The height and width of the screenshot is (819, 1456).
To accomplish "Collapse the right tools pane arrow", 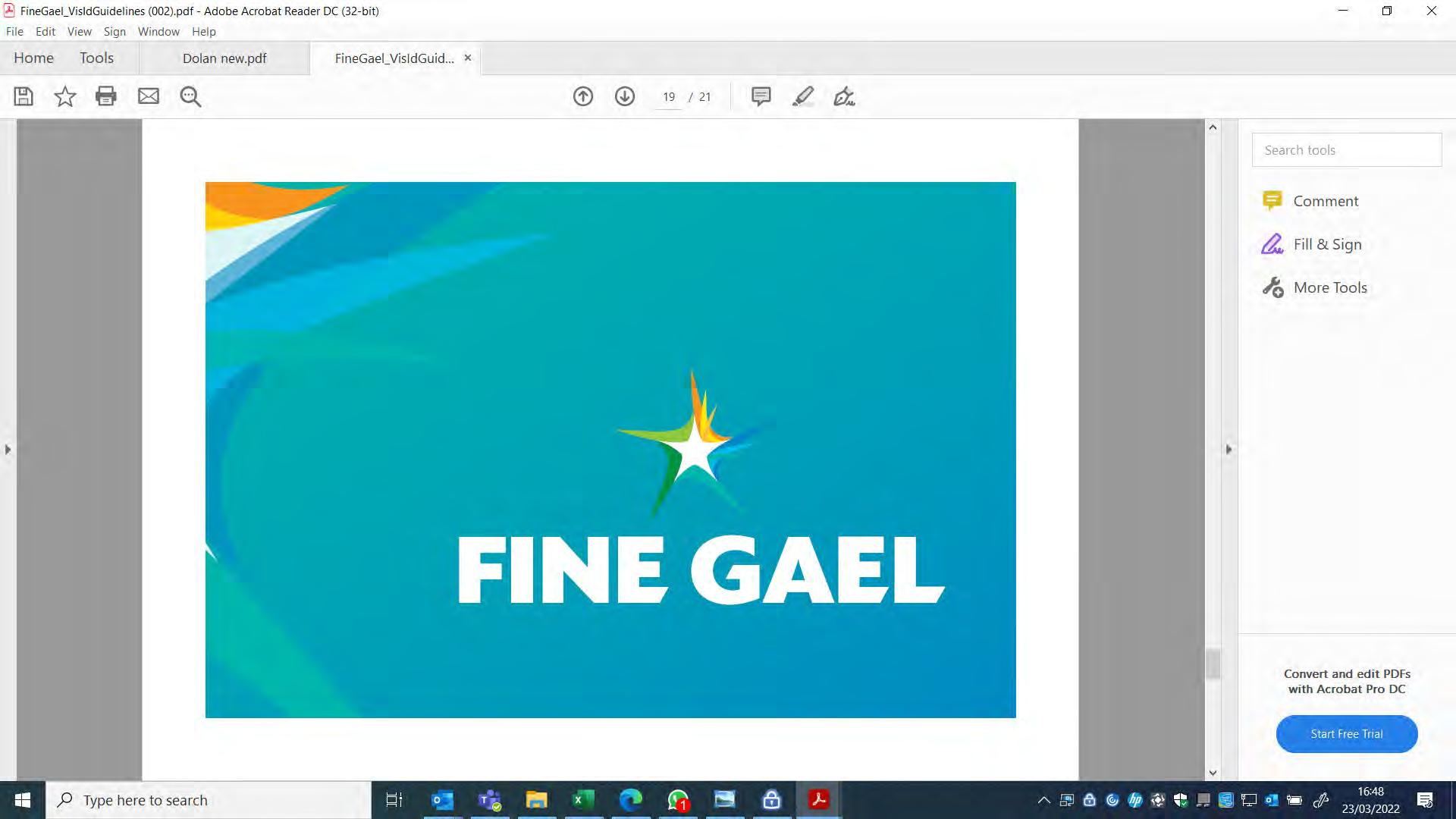I will [x=1229, y=450].
